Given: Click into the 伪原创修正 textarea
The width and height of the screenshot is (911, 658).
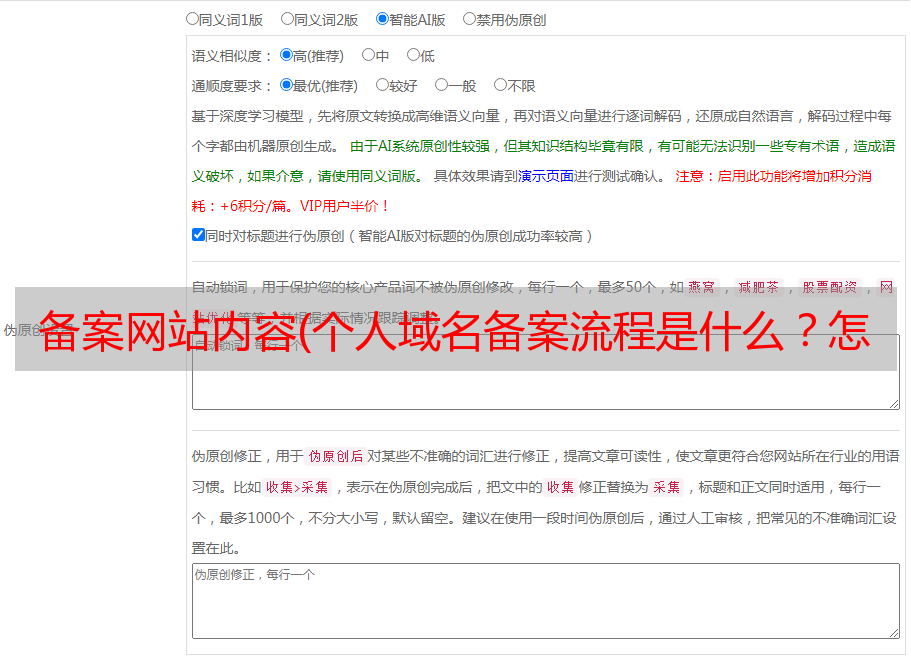Looking at the screenshot, I should [546, 601].
